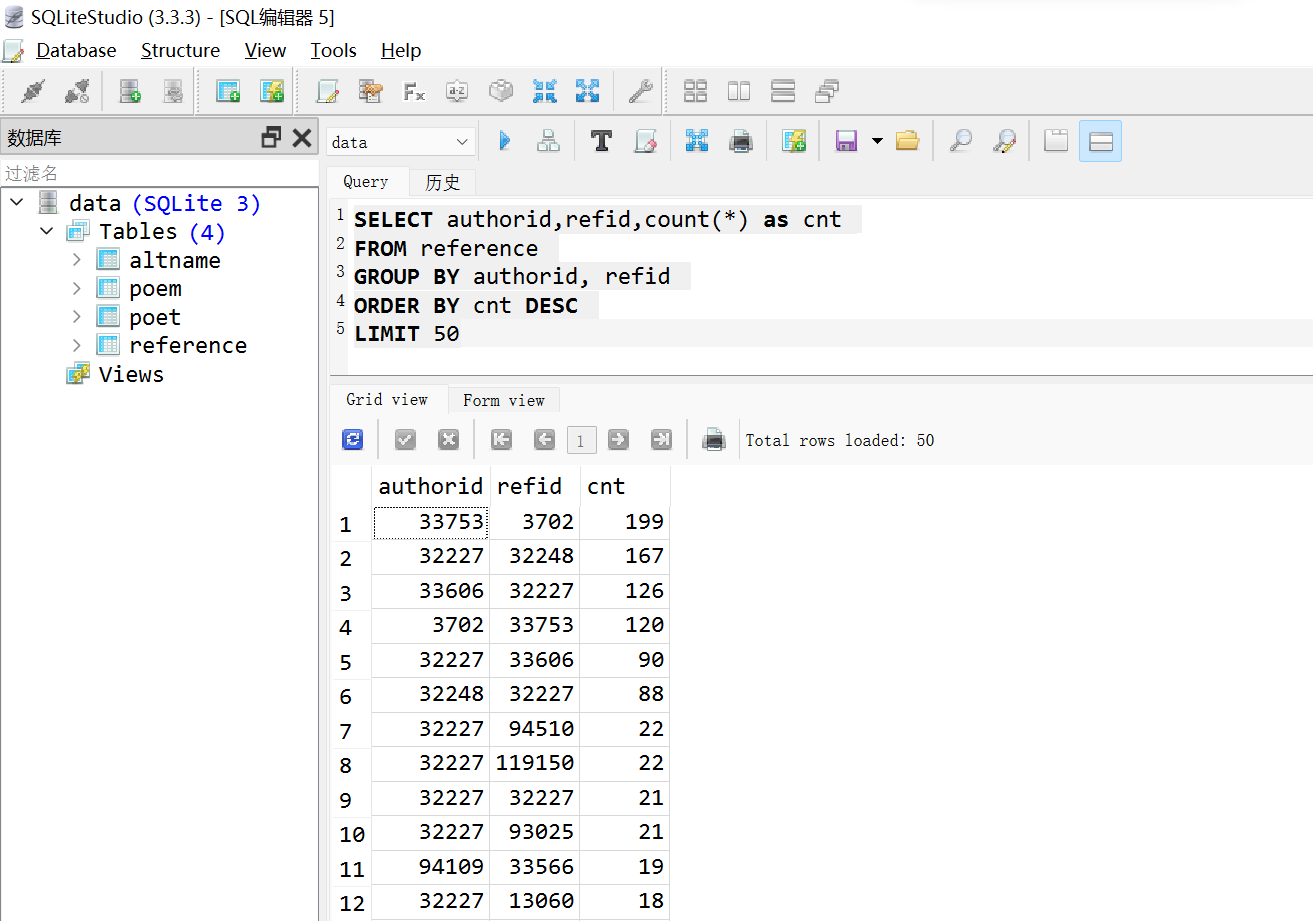Click the import data arrows-inward icon

(x=544, y=92)
